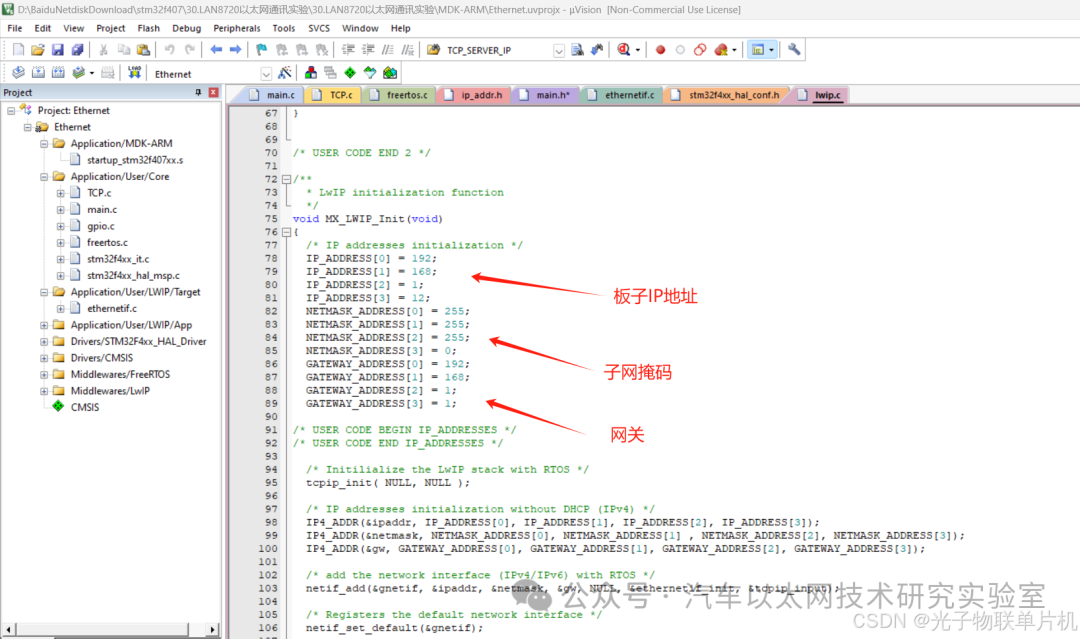
Task: Open the Ethernet target selection dropdown
Action: click(x=266, y=73)
